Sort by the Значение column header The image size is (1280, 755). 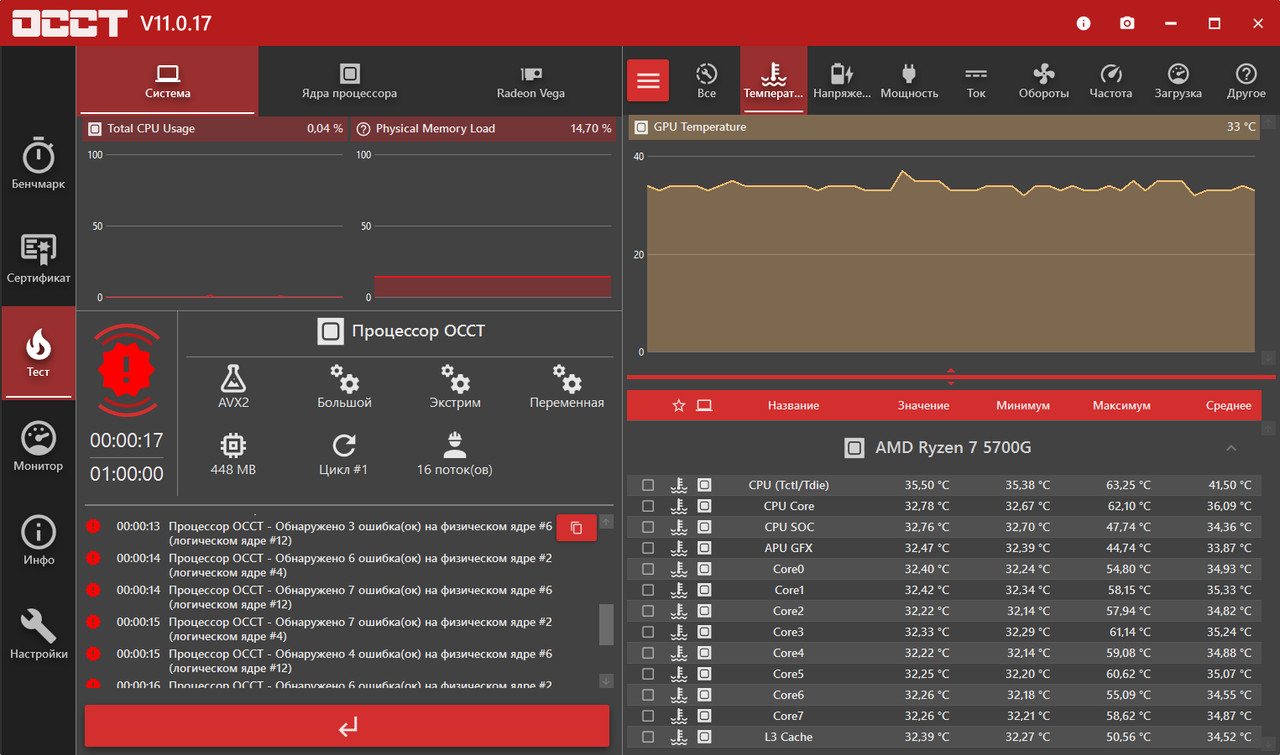pos(923,405)
